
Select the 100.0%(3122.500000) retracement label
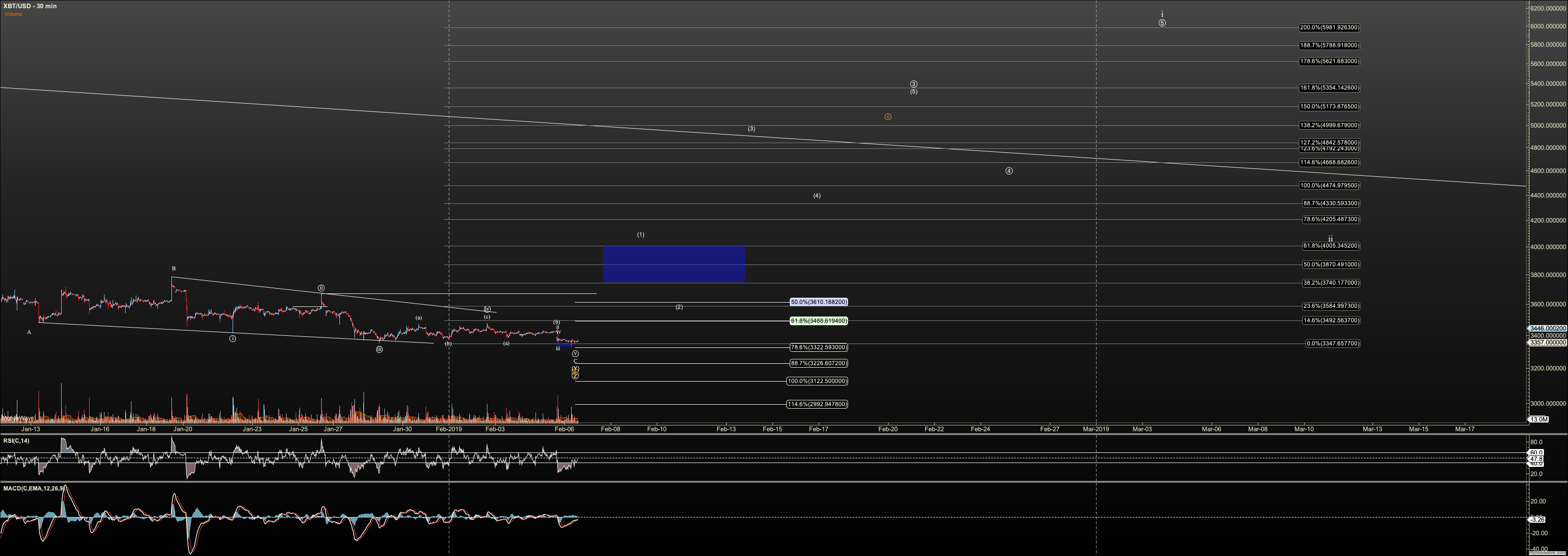click(x=818, y=381)
